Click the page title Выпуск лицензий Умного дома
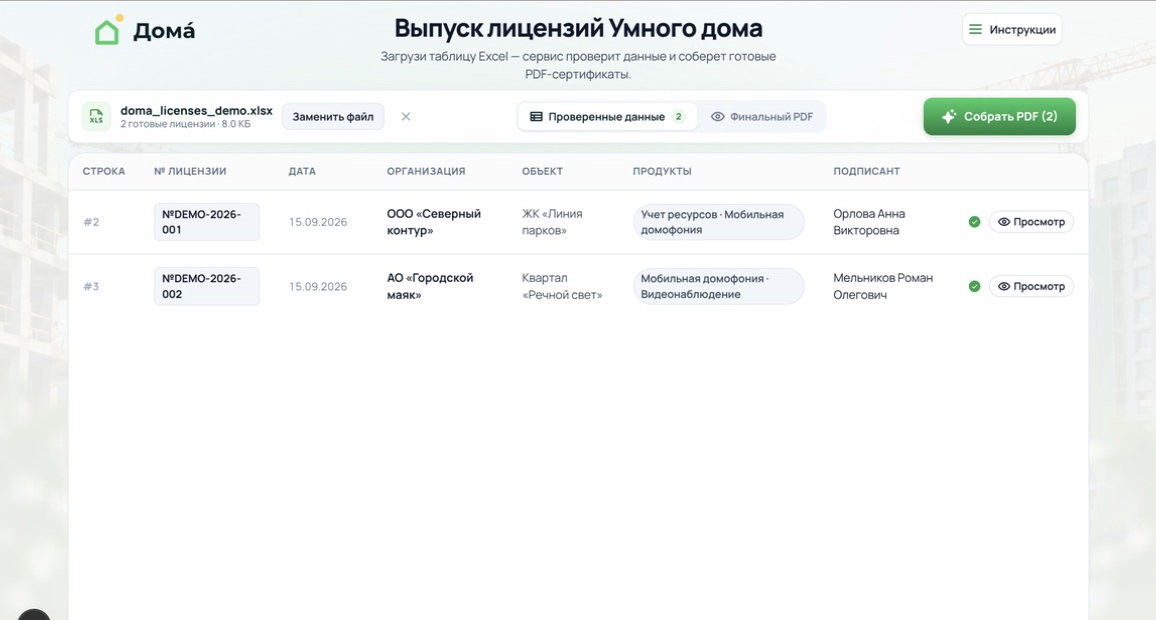 (578, 28)
